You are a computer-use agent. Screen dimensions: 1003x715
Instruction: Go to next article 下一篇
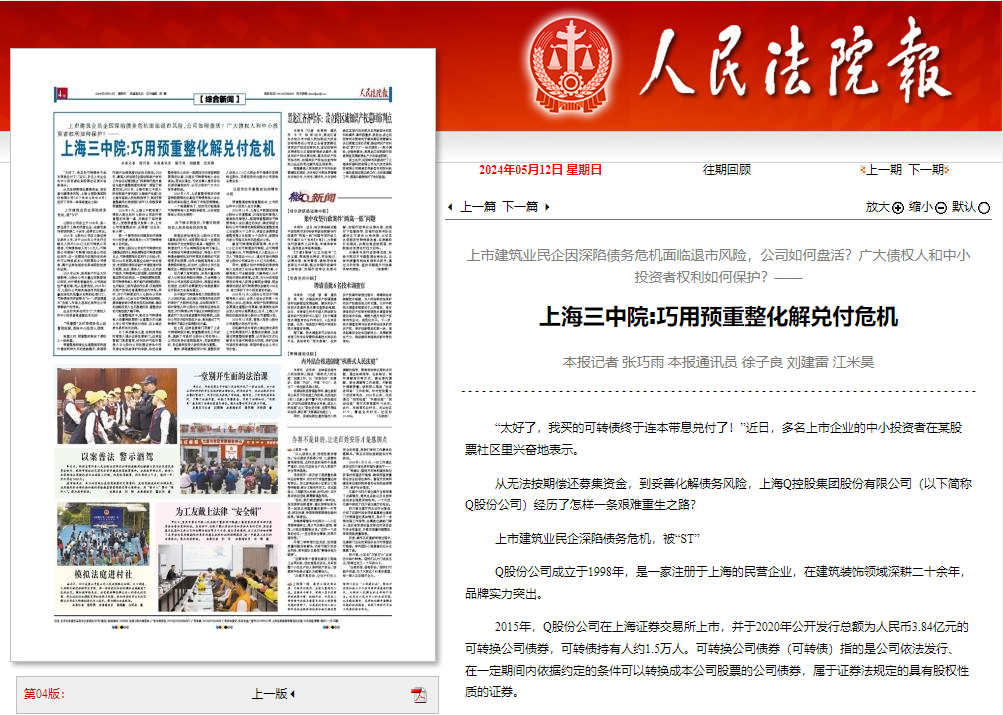pos(520,207)
